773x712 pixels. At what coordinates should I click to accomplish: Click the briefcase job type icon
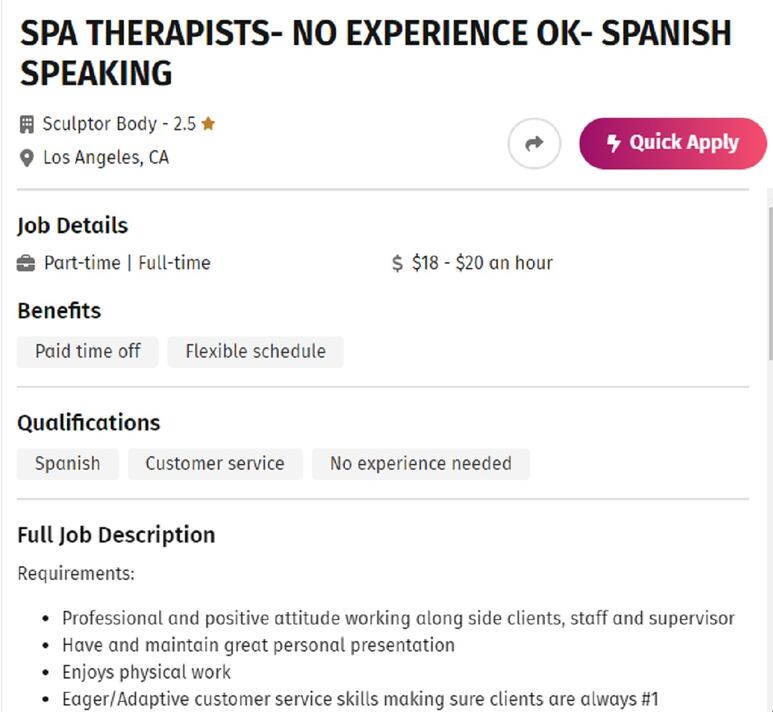point(26,263)
